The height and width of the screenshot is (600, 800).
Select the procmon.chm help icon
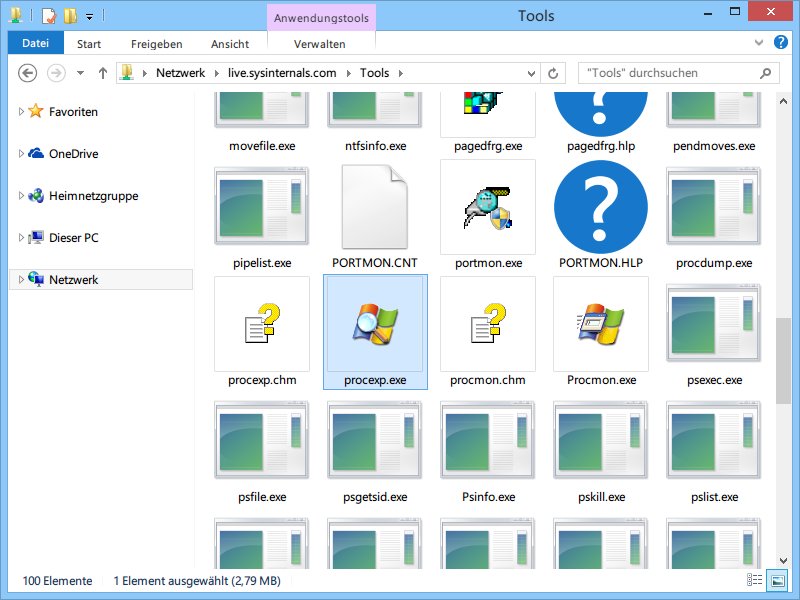click(488, 323)
